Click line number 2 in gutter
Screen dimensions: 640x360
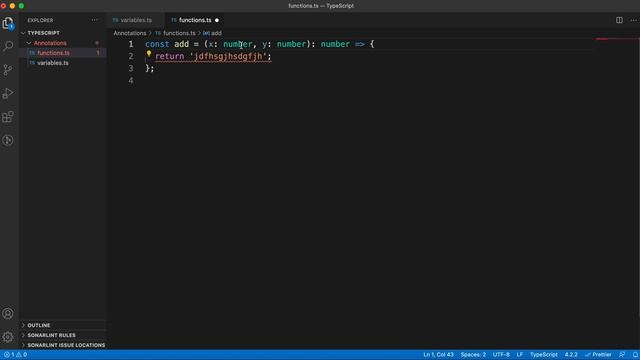coord(131,56)
